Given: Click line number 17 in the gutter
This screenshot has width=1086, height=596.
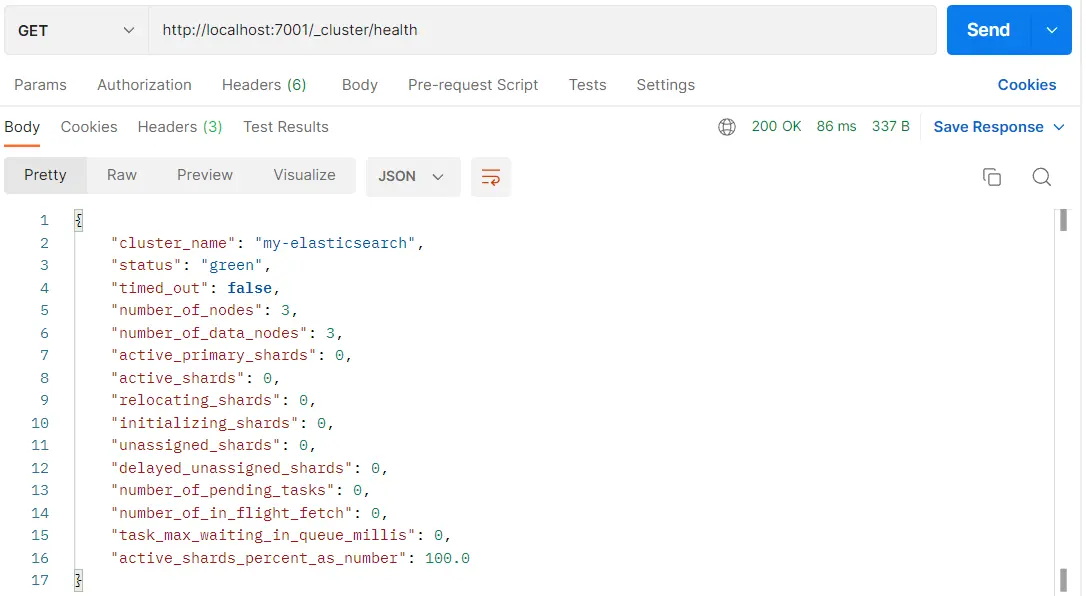Looking at the screenshot, I should [x=39, y=580].
